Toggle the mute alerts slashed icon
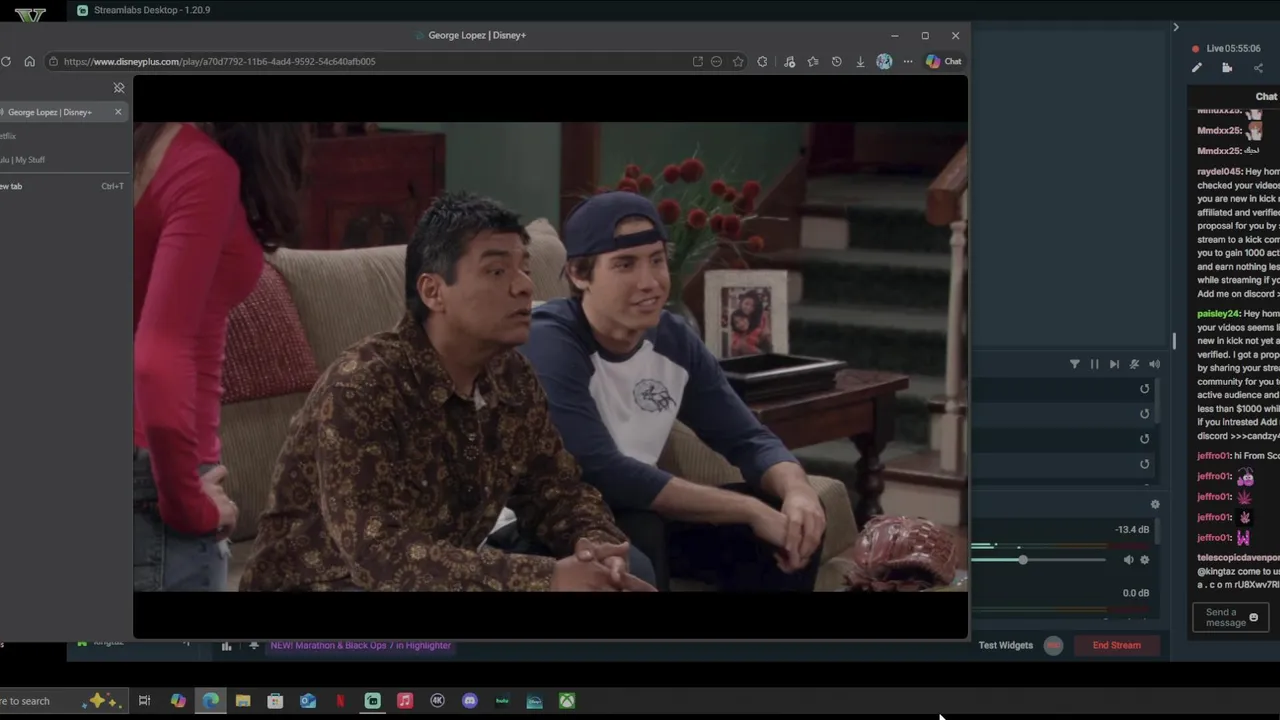The width and height of the screenshot is (1280, 720). [x=1134, y=364]
